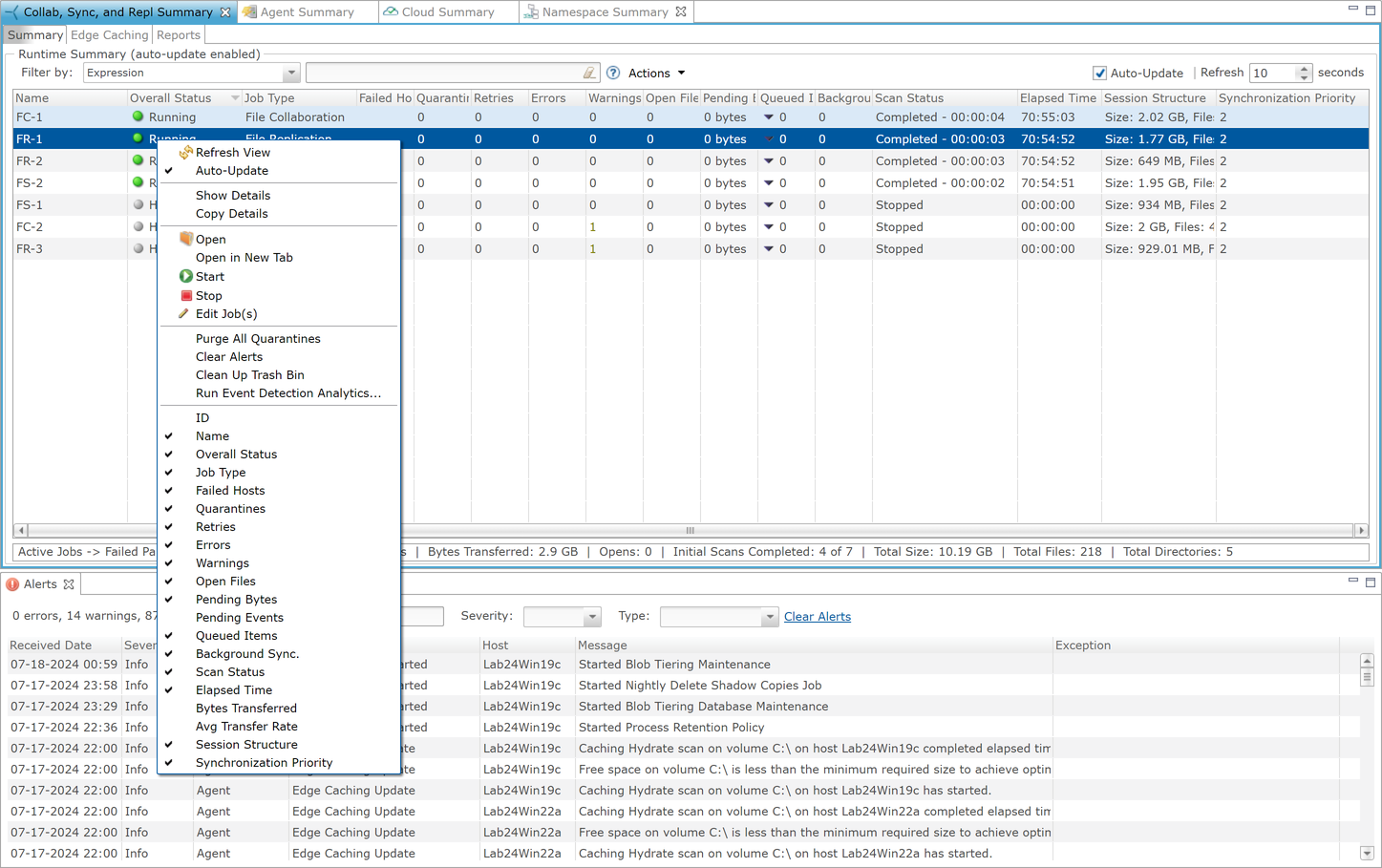The width and height of the screenshot is (1382, 868).
Task: Click the Namespace Summary tab icon
Action: 531,12
